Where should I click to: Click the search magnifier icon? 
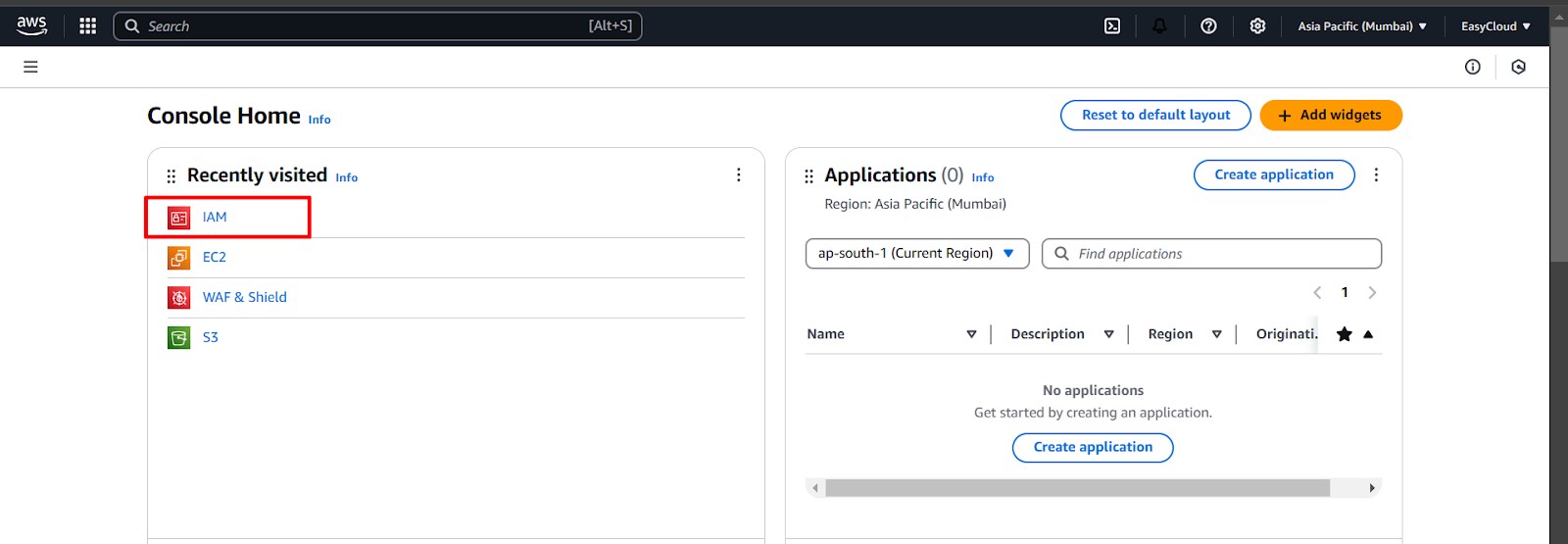(132, 26)
